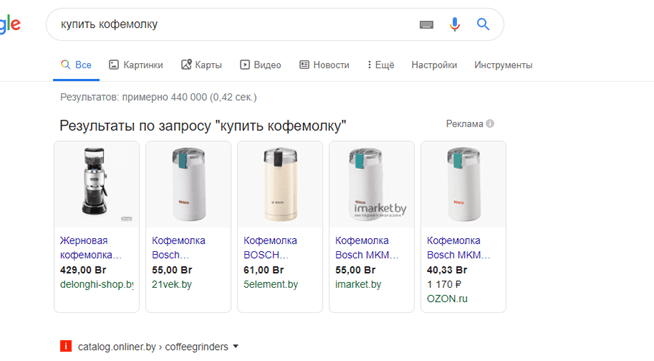Click the delonghi-shop.by store link
Image resolution: width=654 pixels, height=361 pixels.
pyautogui.click(x=97, y=285)
